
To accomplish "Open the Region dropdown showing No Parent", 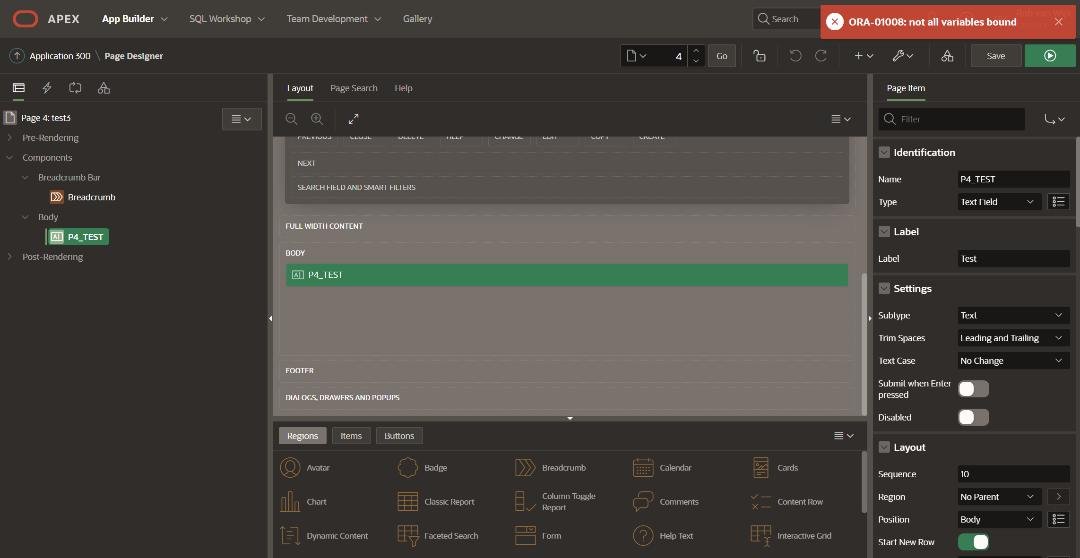I will point(999,497).
